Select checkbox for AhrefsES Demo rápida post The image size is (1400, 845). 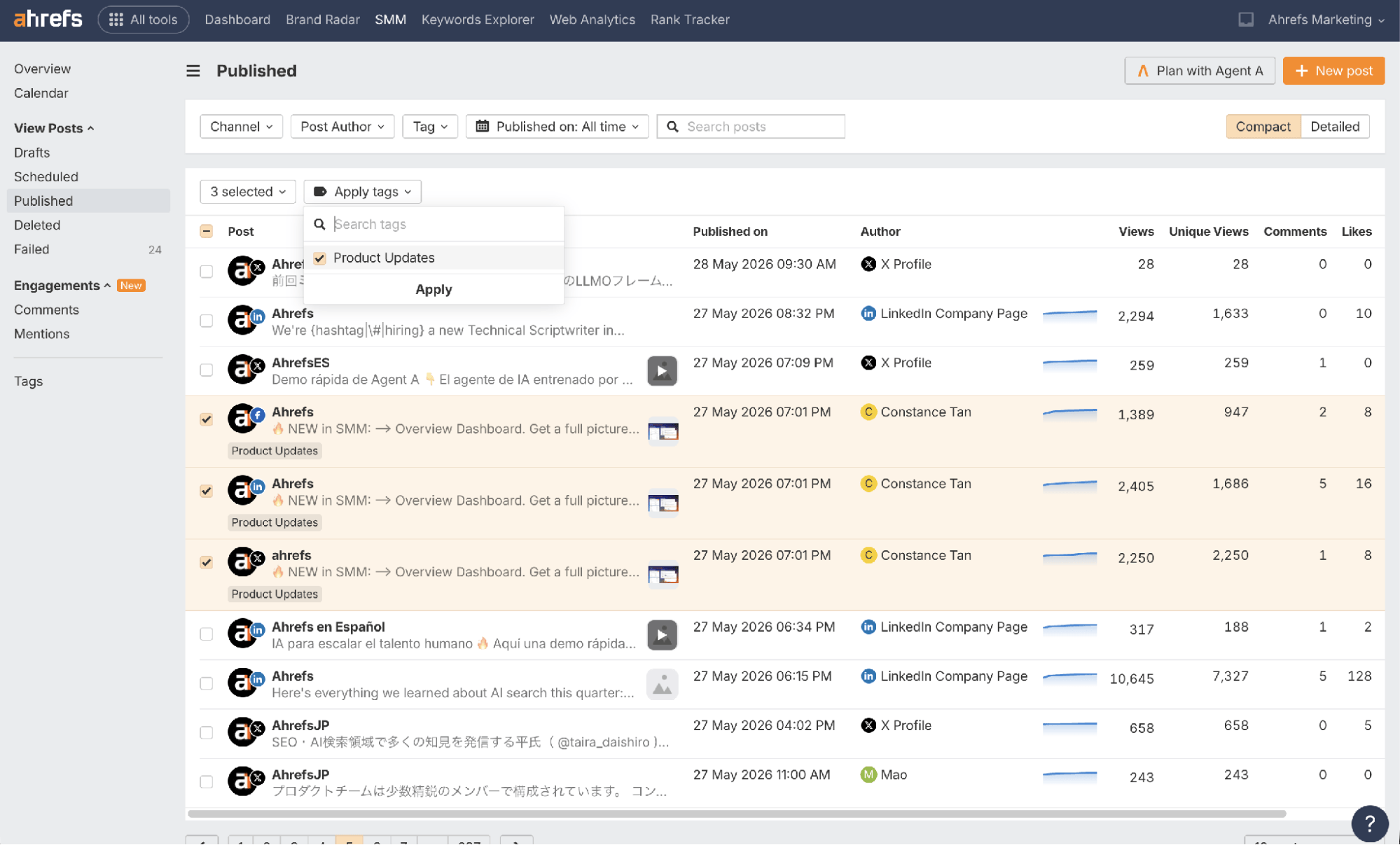207,370
